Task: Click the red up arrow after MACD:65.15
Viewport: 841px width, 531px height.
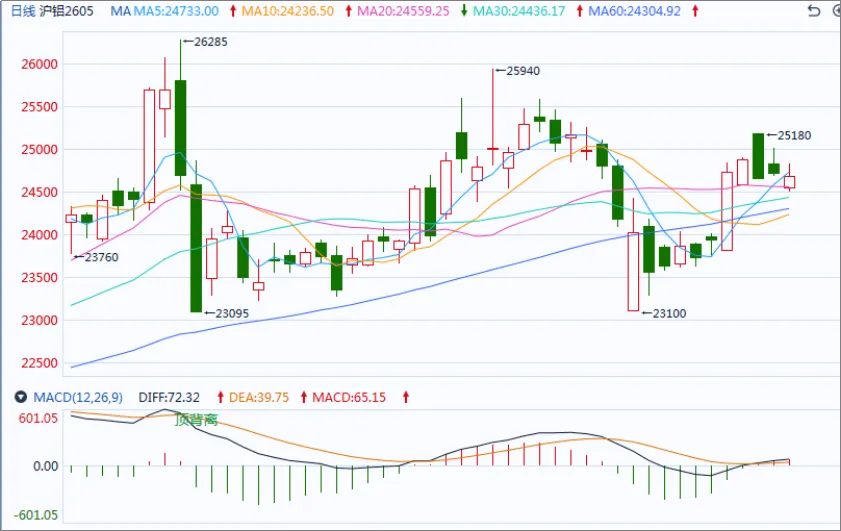Action: 406,397
